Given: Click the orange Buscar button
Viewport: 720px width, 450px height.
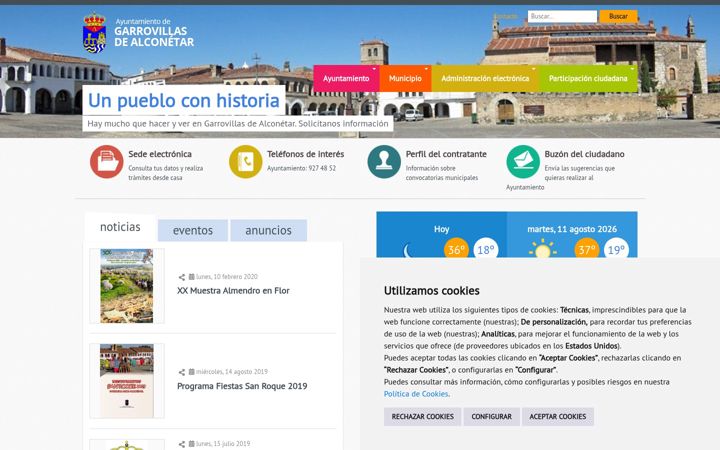Looking at the screenshot, I should 619,17.
